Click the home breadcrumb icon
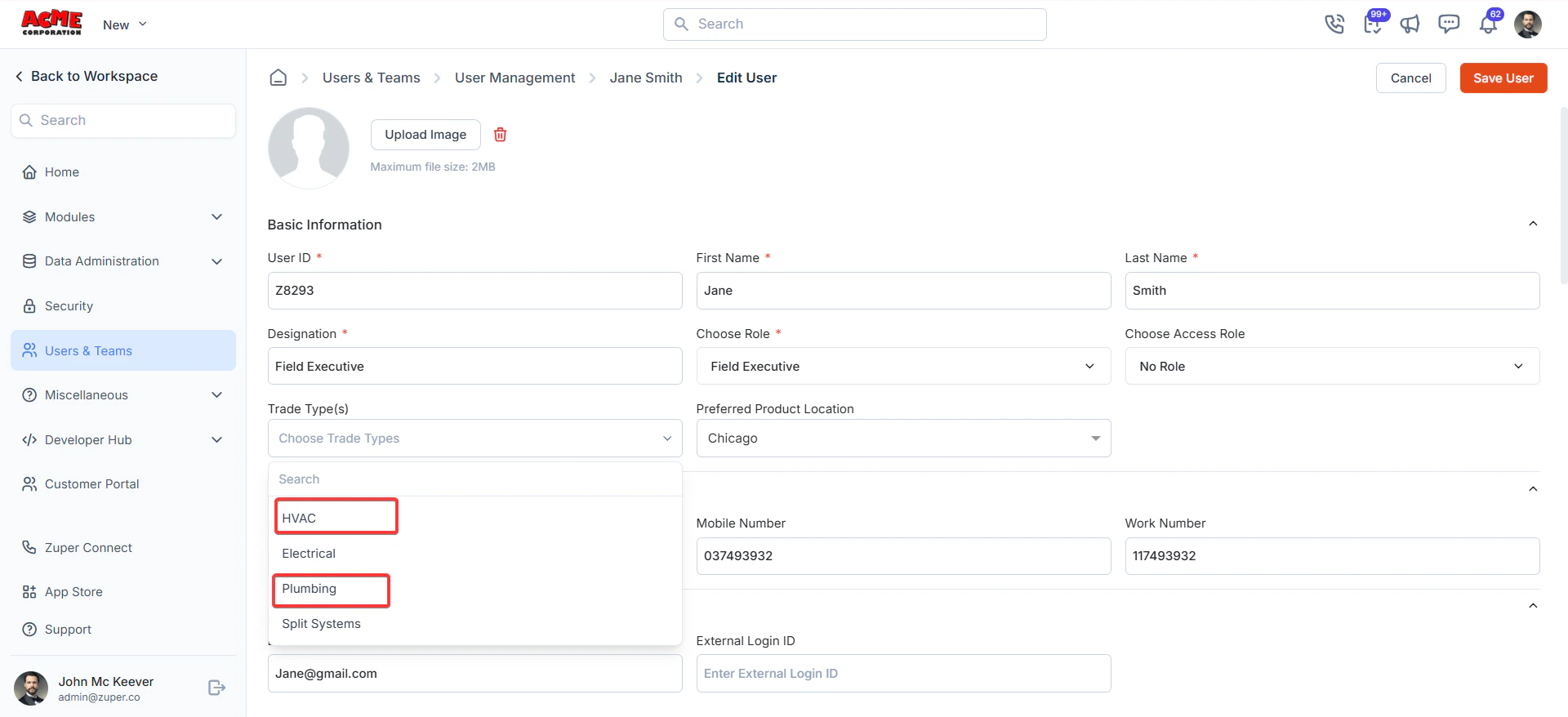This screenshot has width=1568, height=717. [x=278, y=78]
